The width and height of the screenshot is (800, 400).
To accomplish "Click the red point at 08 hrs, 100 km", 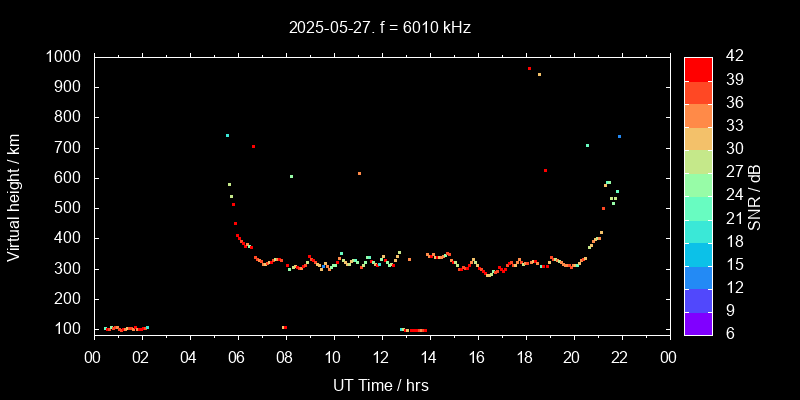I will pos(285,327).
